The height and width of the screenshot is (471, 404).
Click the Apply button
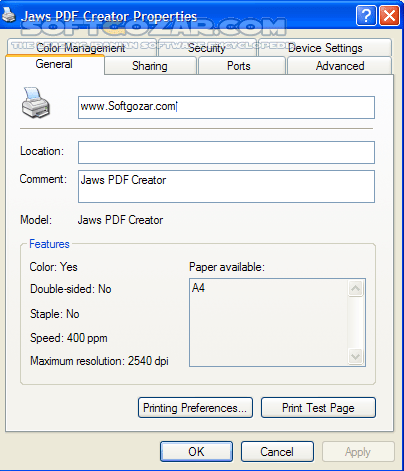point(358,452)
